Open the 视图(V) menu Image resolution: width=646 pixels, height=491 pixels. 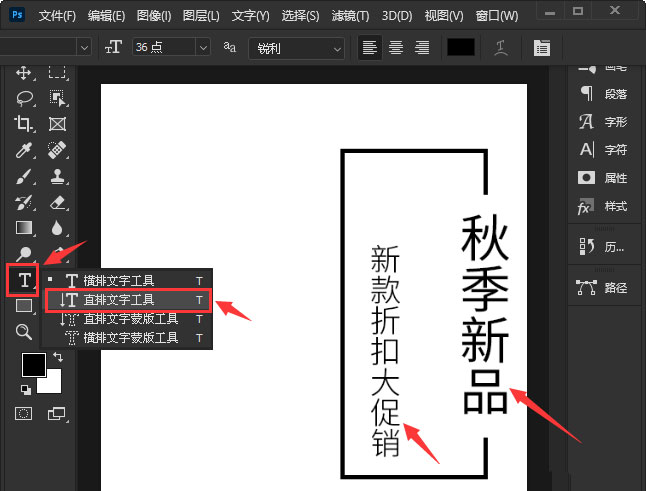point(444,16)
